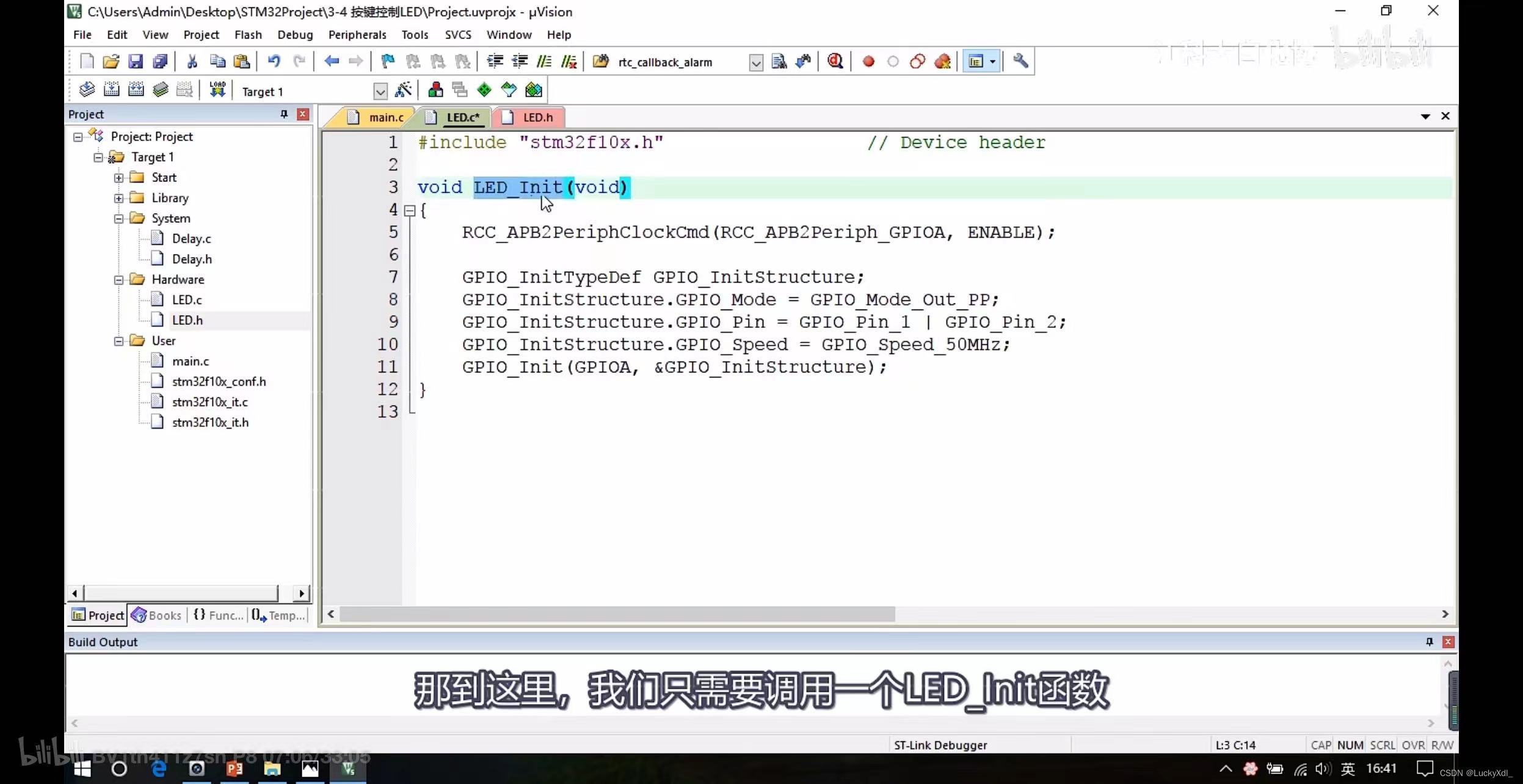The height and width of the screenshot is (784, 1523).
Task: Click the editor horizontal scrollbar thumb
Action: pyautogui.click(x=617, y=614)
